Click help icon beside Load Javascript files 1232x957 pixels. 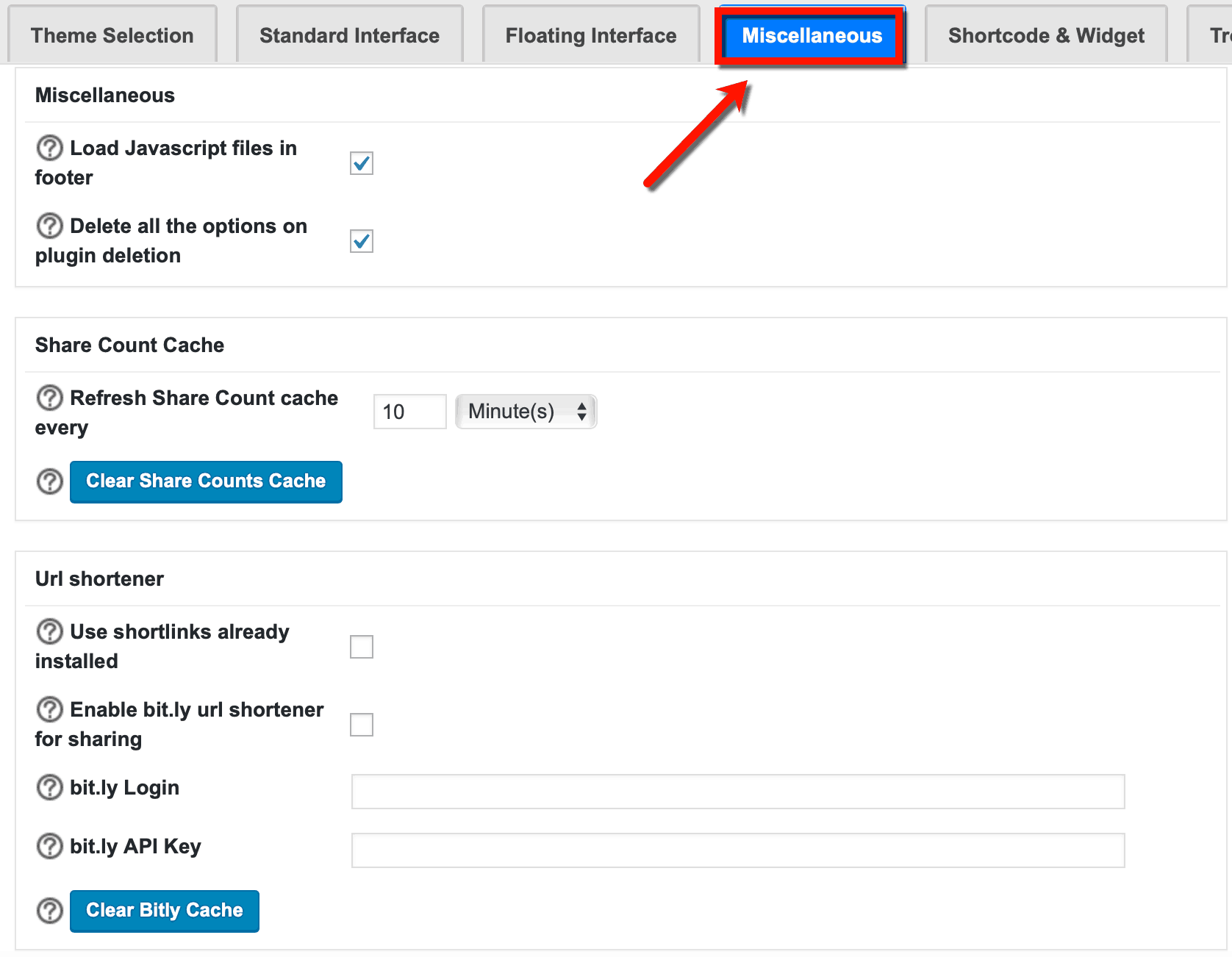point(49,148)
